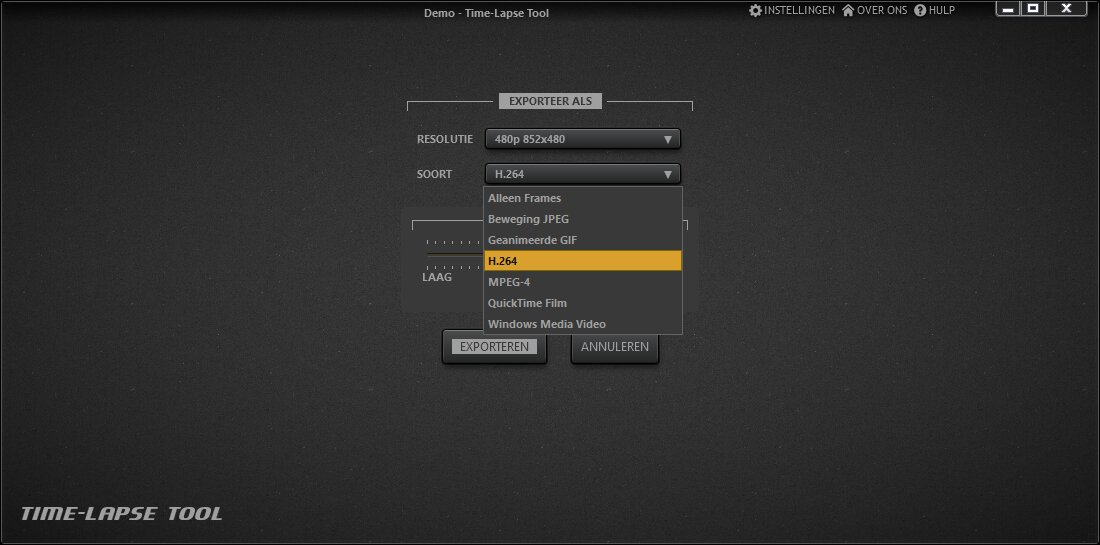Image resolution: width=1100 pixels, height=545 pixels.
Task: Select QuickTime Film format
Action: (582, 303)
